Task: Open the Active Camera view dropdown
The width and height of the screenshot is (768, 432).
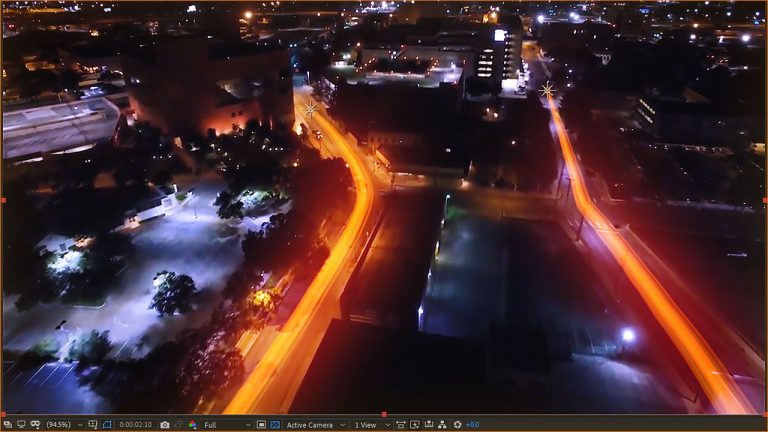Action: (x=316, y=425)
